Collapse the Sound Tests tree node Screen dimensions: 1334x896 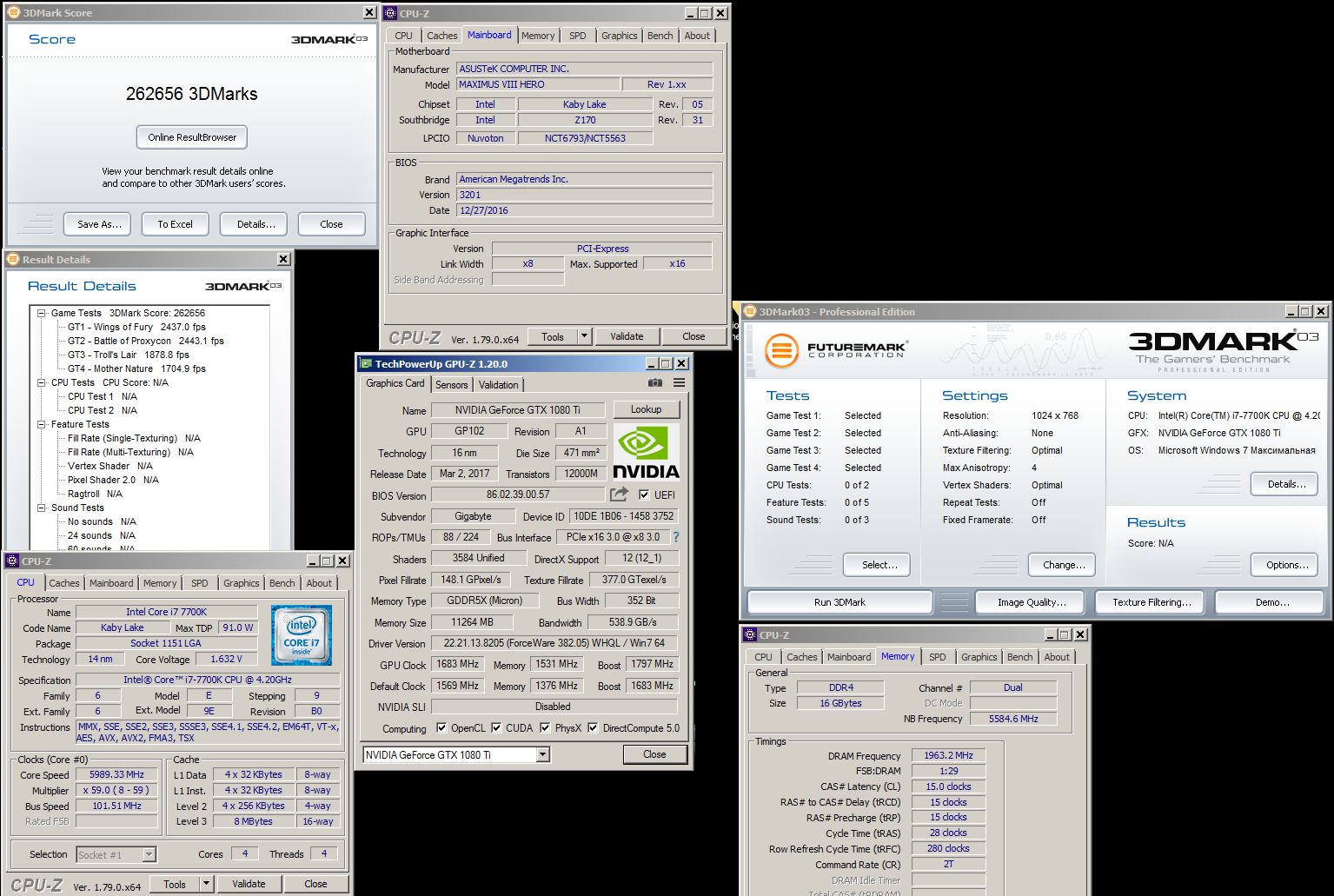[x=42, y=508]
